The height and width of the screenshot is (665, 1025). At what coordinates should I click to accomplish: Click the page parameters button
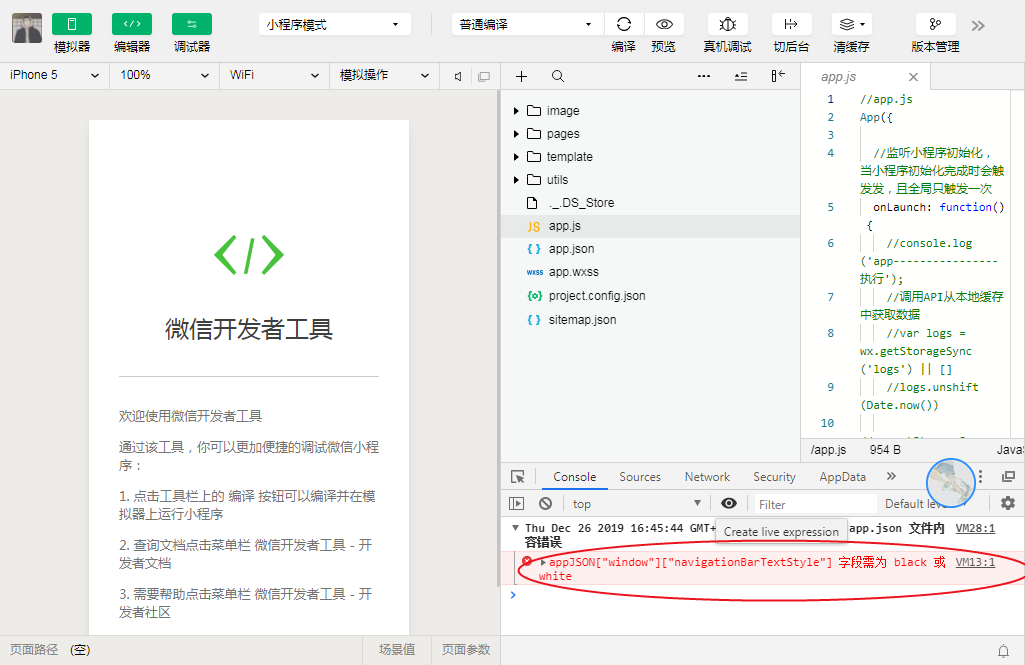[x=465, y=649]
